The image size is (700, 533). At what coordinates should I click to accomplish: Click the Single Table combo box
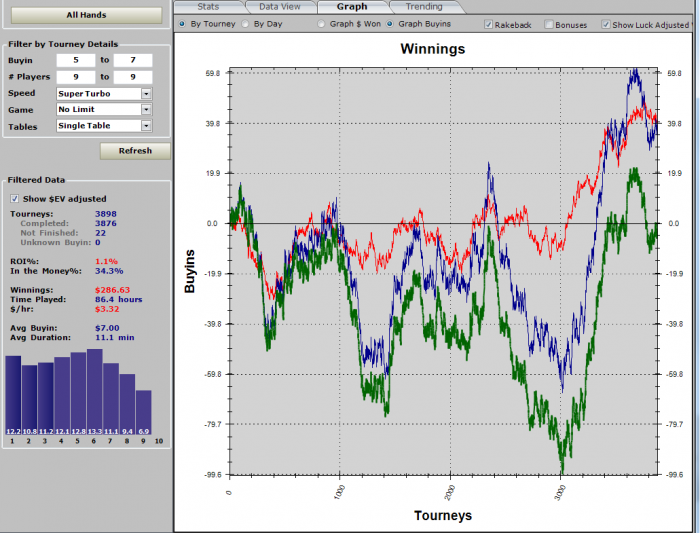[x=104, y=126]
